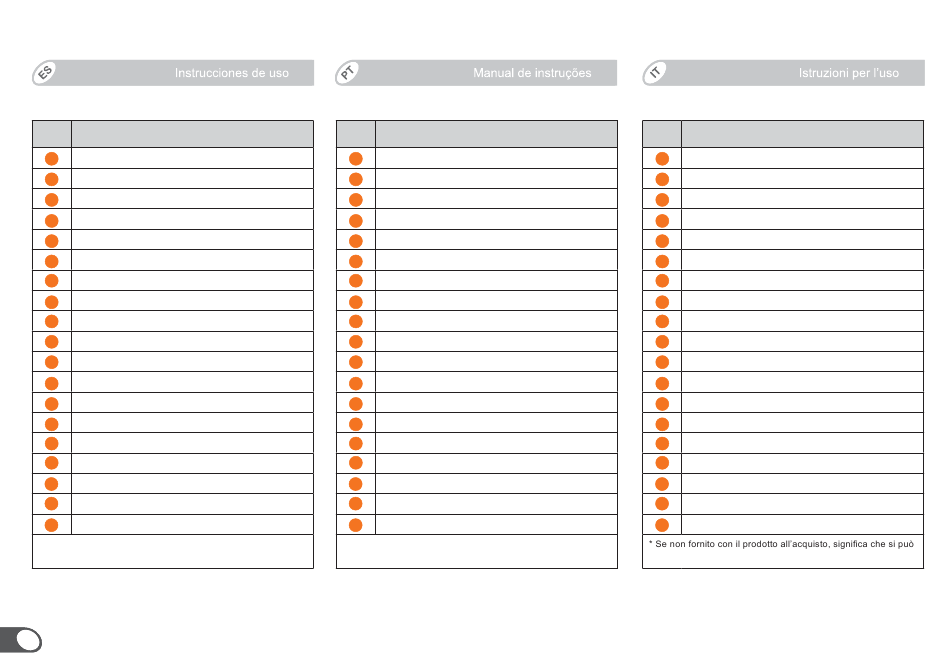Select first orange circle in Italian table
The height and width of the screenshot is (672, 950).
(x=662, y=158)
